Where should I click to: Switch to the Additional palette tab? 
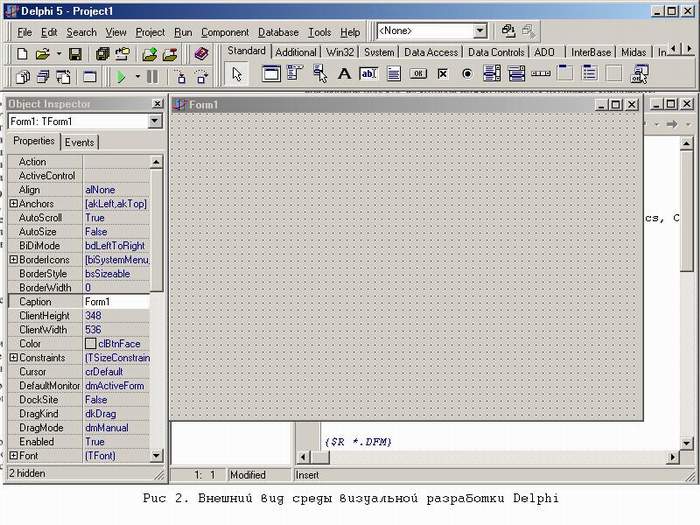tap(296, 52)
